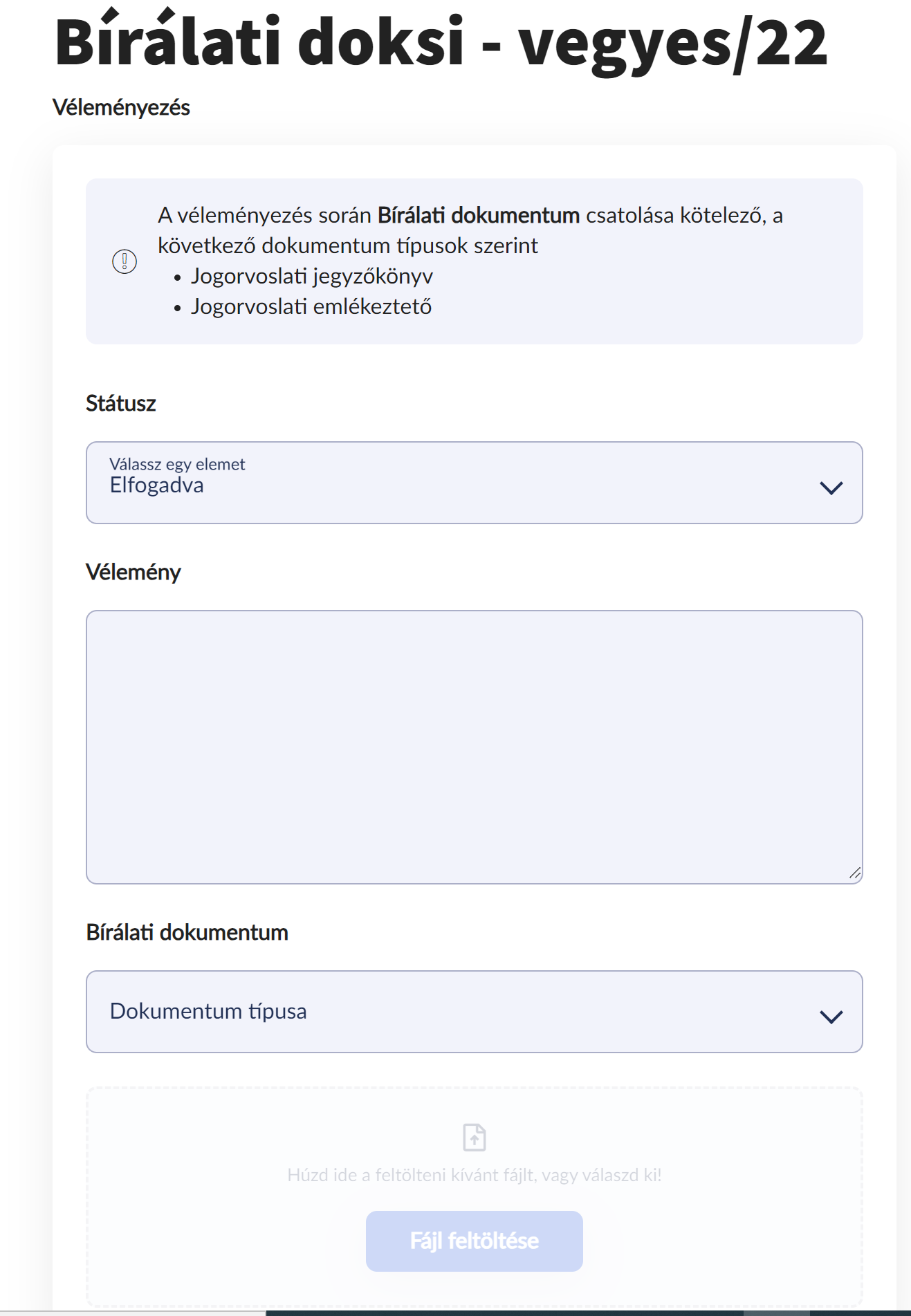Click the 'Válassz egy elemet' floating label
Screen dimensions: 911x1316
177,464
